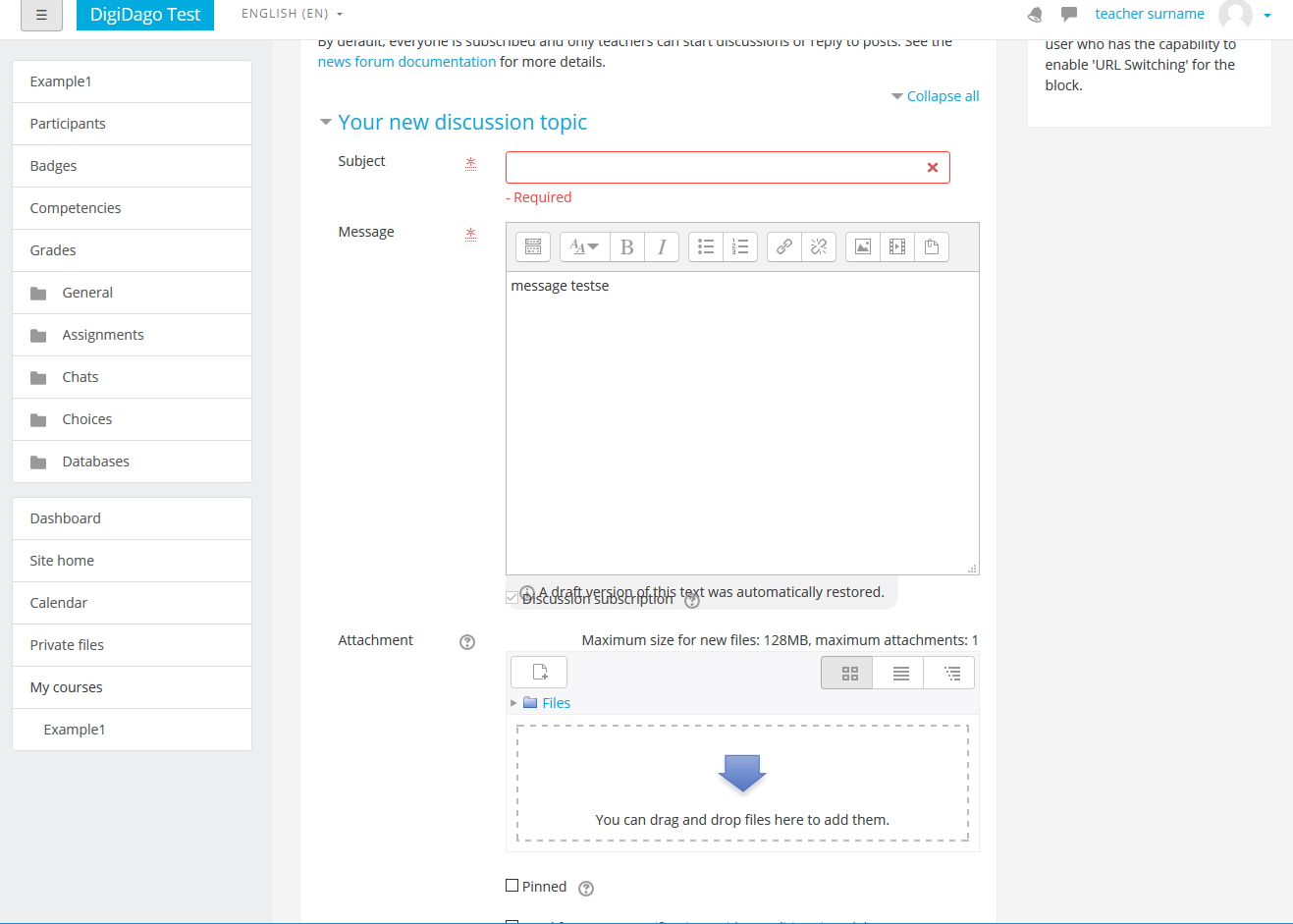1293x924 pixels.
Task: Check the Pinned checkbox
Action: (x=512, y=886)
